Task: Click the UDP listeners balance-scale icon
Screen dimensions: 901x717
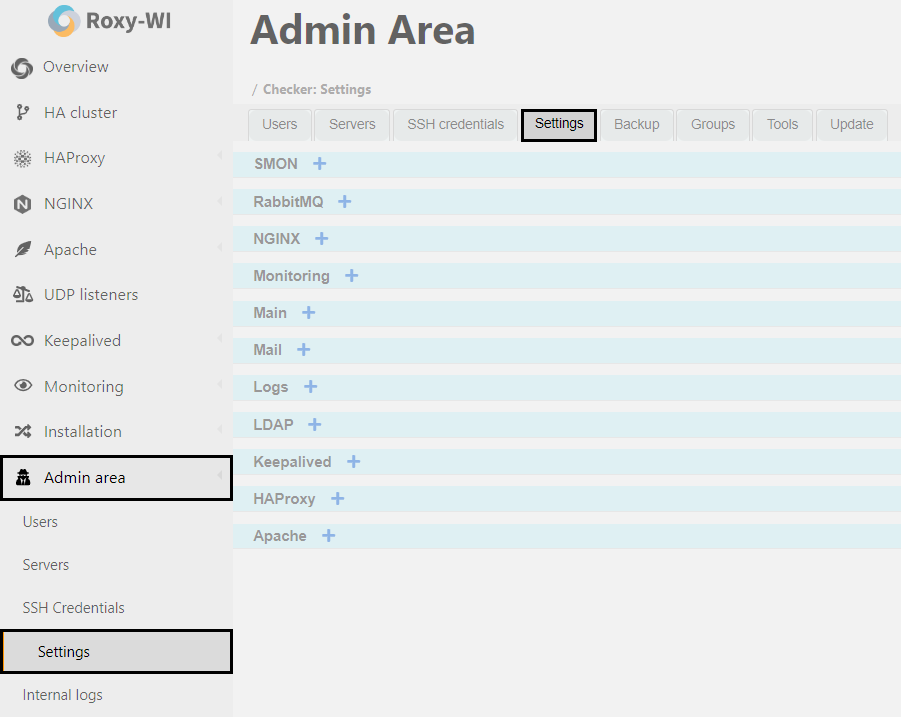Action: [x=22, y=295]
